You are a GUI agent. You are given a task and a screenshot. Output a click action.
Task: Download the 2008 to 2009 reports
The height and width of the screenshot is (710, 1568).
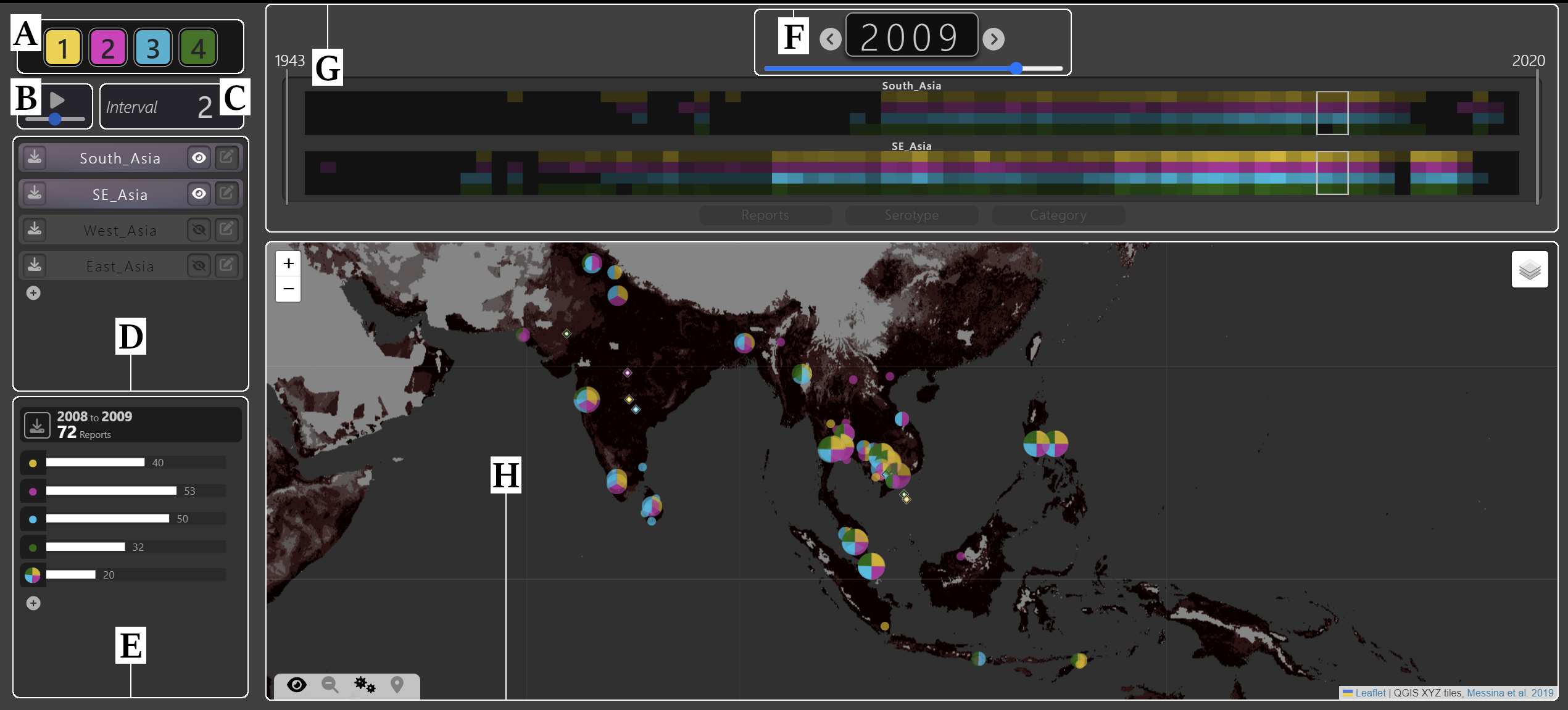click(36, 425)
